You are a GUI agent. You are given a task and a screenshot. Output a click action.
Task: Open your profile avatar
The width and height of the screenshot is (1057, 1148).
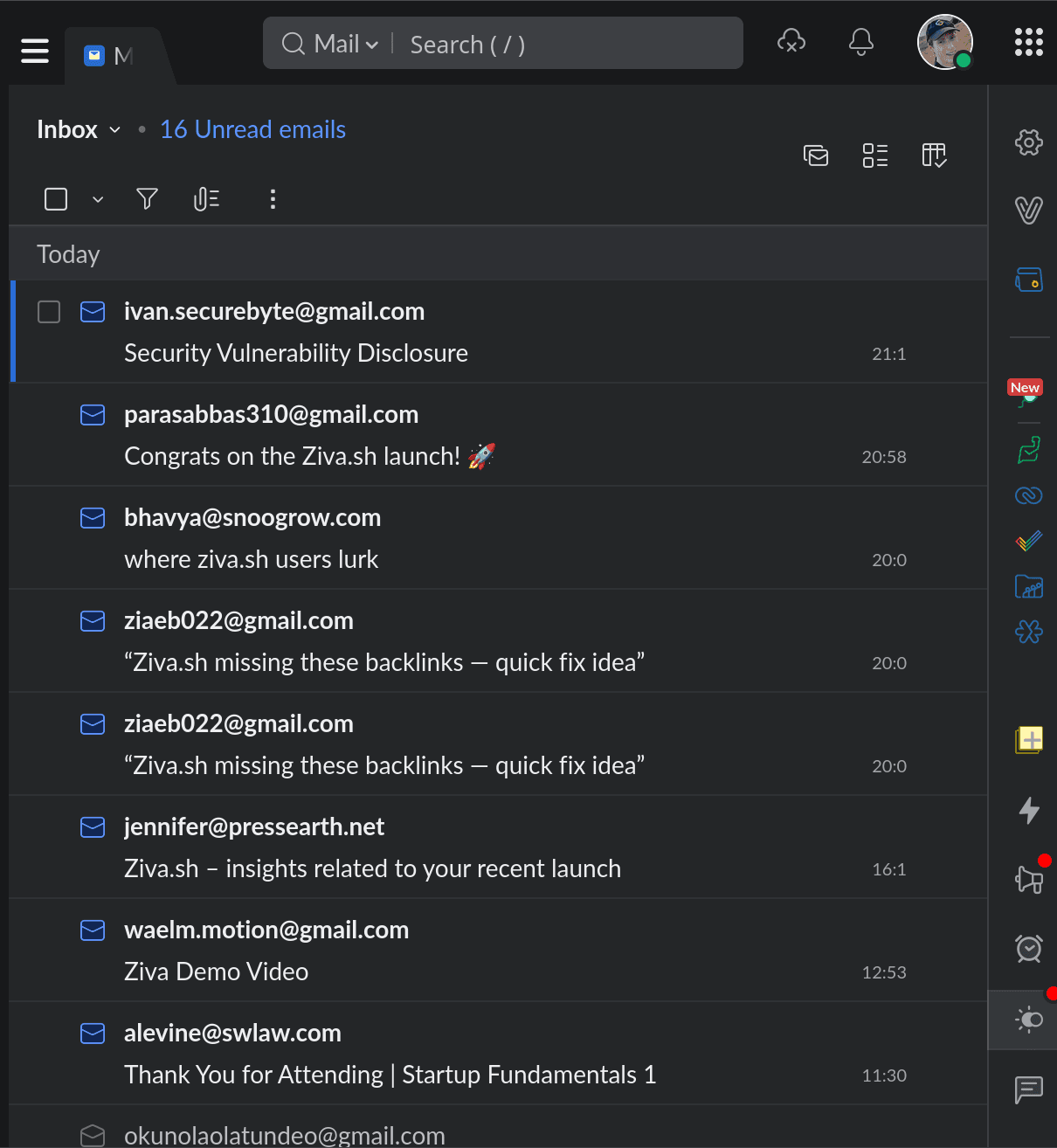click(944, 41)
